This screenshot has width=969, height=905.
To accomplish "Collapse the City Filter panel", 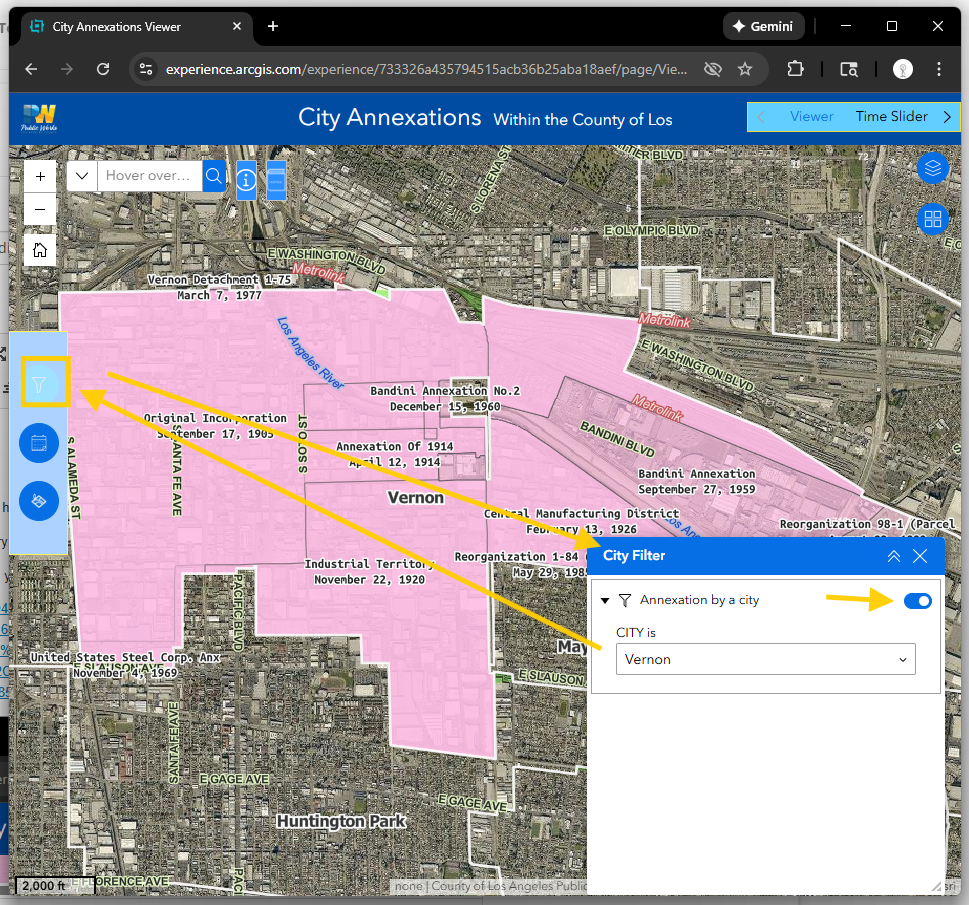I will click(x=893, y=556).
